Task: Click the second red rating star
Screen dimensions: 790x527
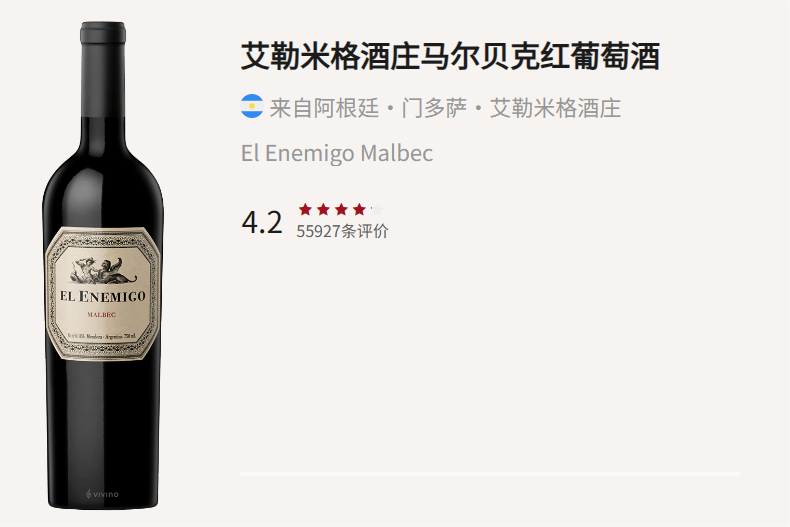Action: tap(323, 209)
